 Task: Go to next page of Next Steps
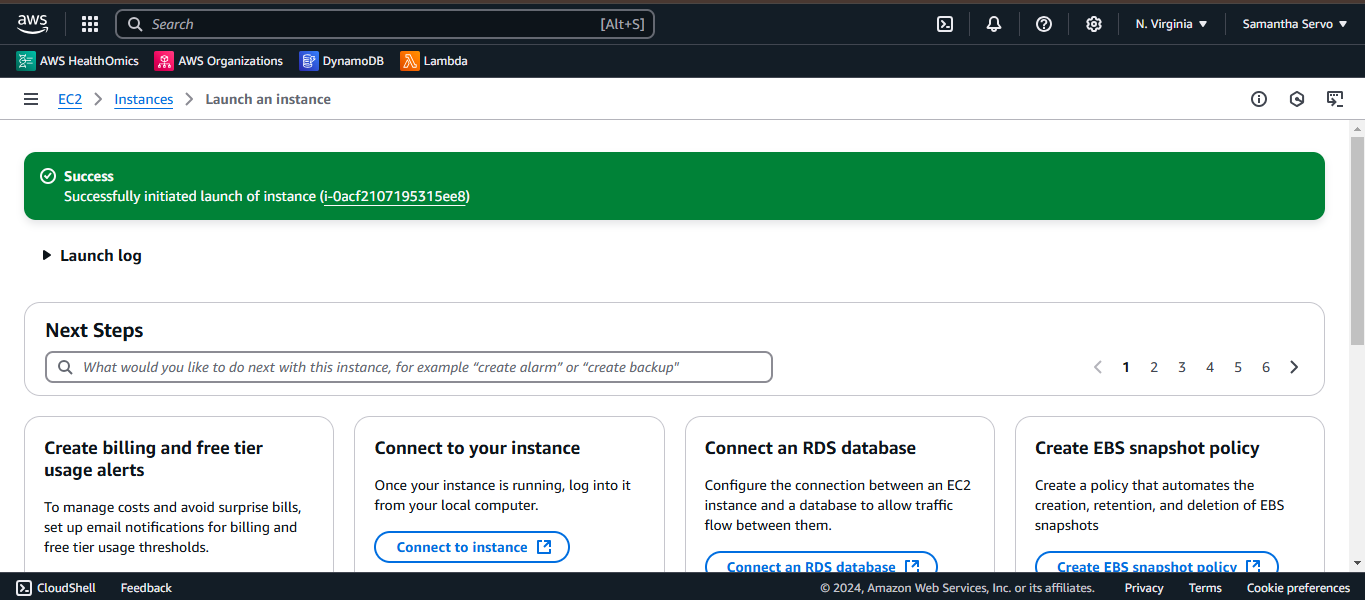tap(1294, 367)
